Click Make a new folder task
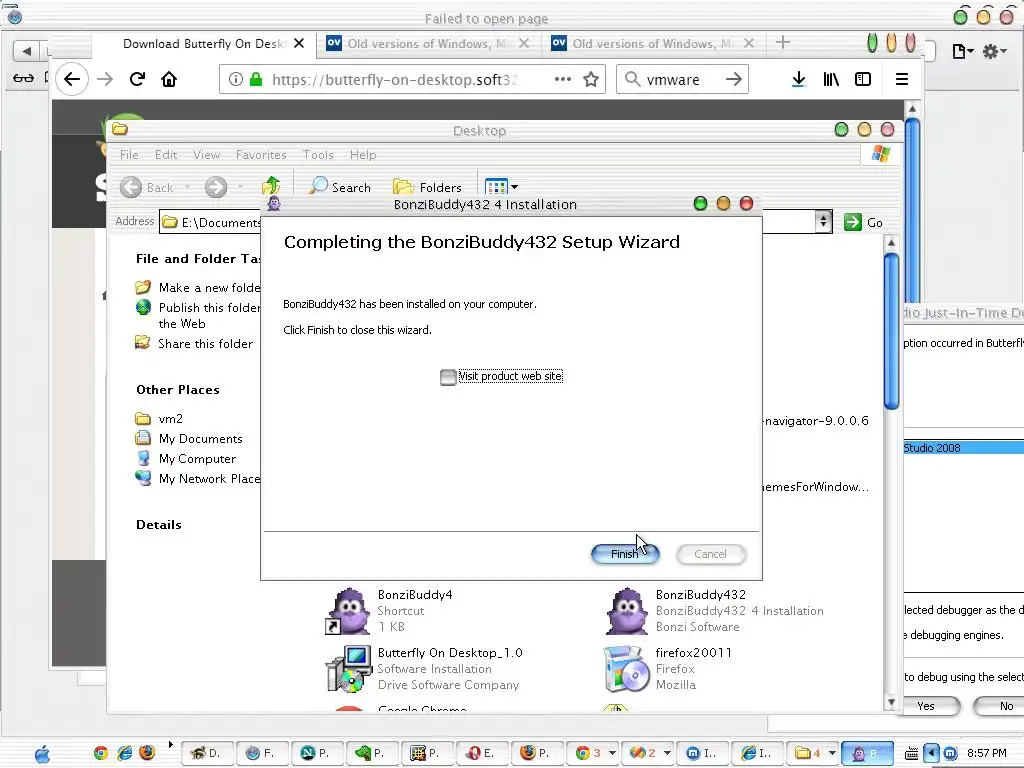The height and width of the screenshot is (768, 1024). coord(197,287)
